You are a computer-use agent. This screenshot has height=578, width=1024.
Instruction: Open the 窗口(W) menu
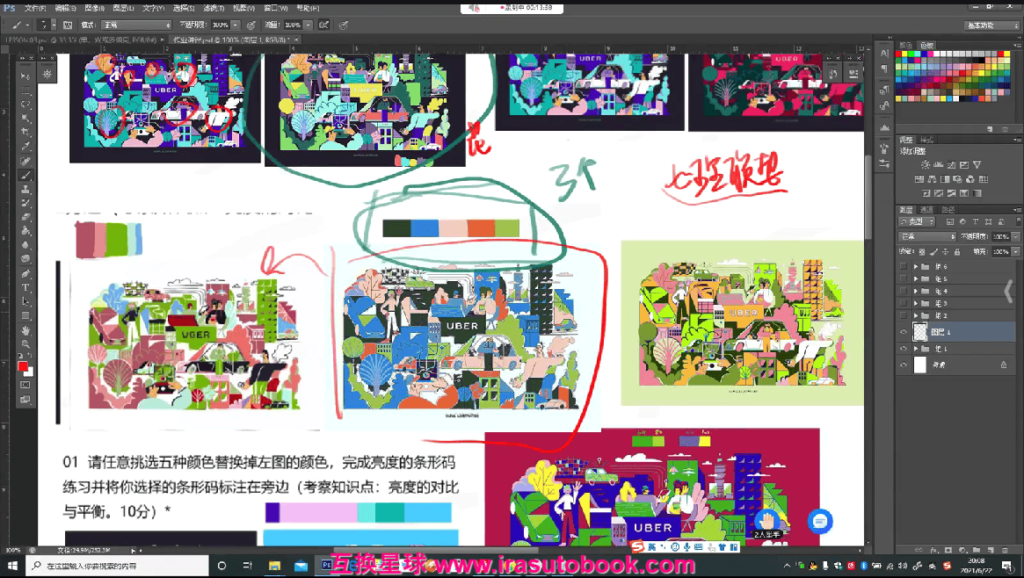[x=276, y=8]
